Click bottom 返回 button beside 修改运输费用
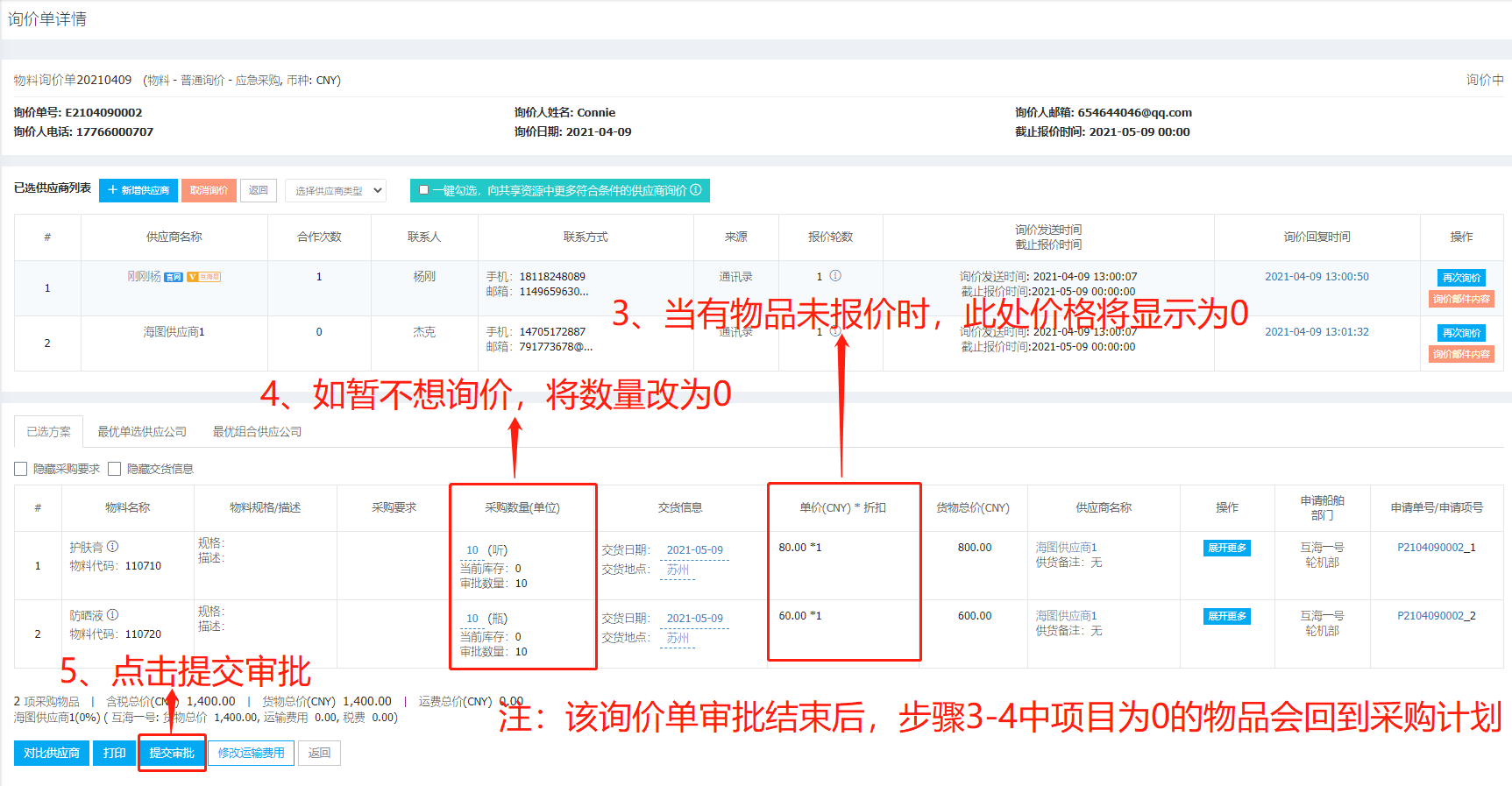Screen dimensions: 1512x786 click(319, 753)
